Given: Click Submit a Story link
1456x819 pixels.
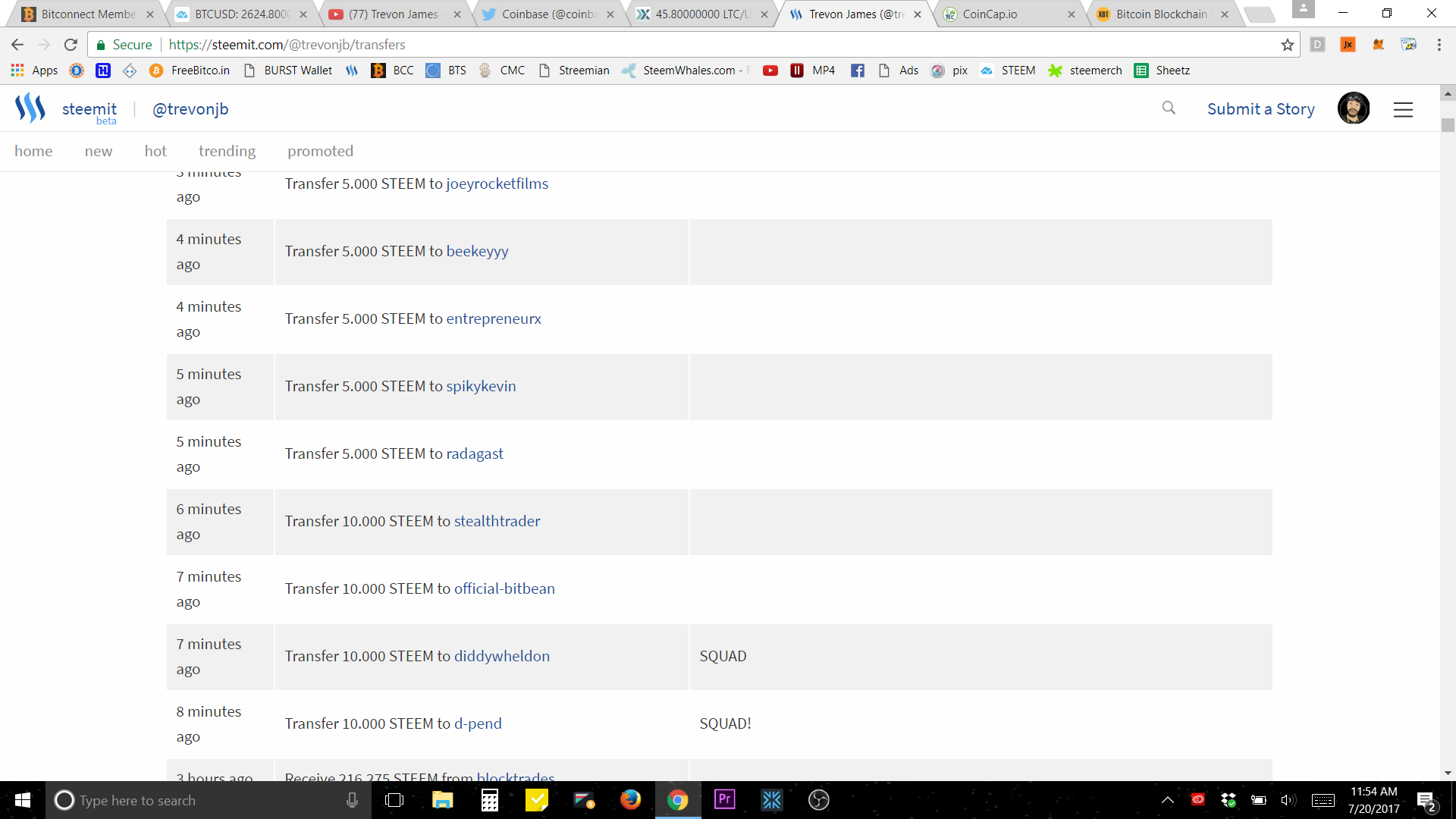Looking at the screenshot, I should click(1260, 109).
